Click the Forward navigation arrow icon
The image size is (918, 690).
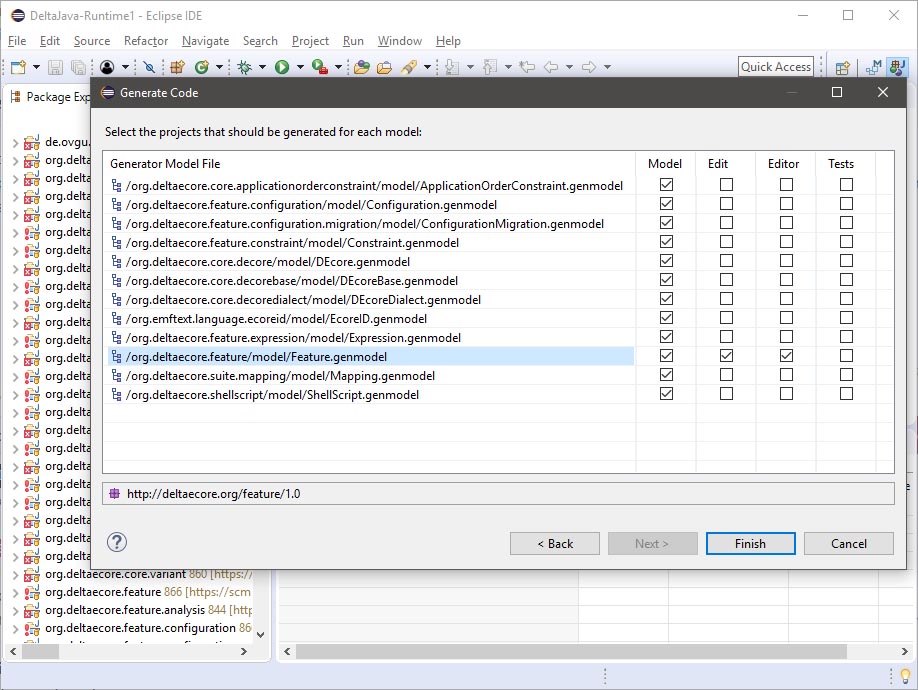(589, 67)
